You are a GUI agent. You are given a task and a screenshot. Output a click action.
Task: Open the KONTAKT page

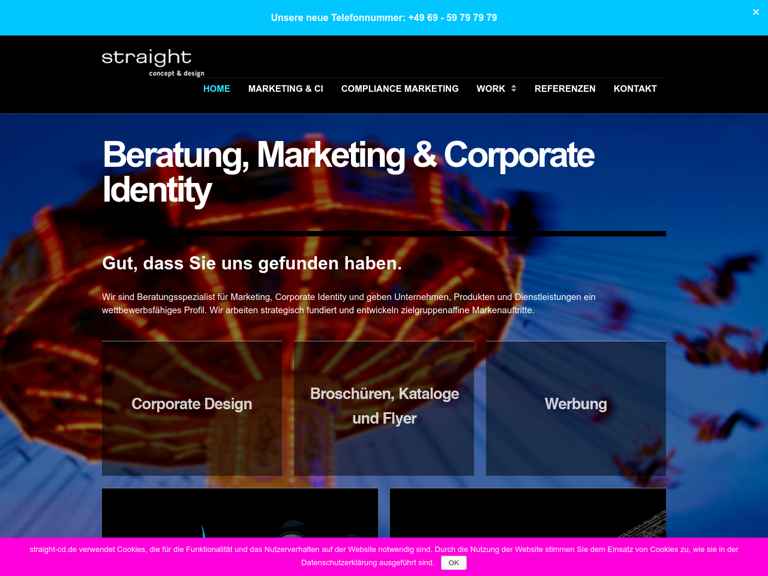(635, 89)
